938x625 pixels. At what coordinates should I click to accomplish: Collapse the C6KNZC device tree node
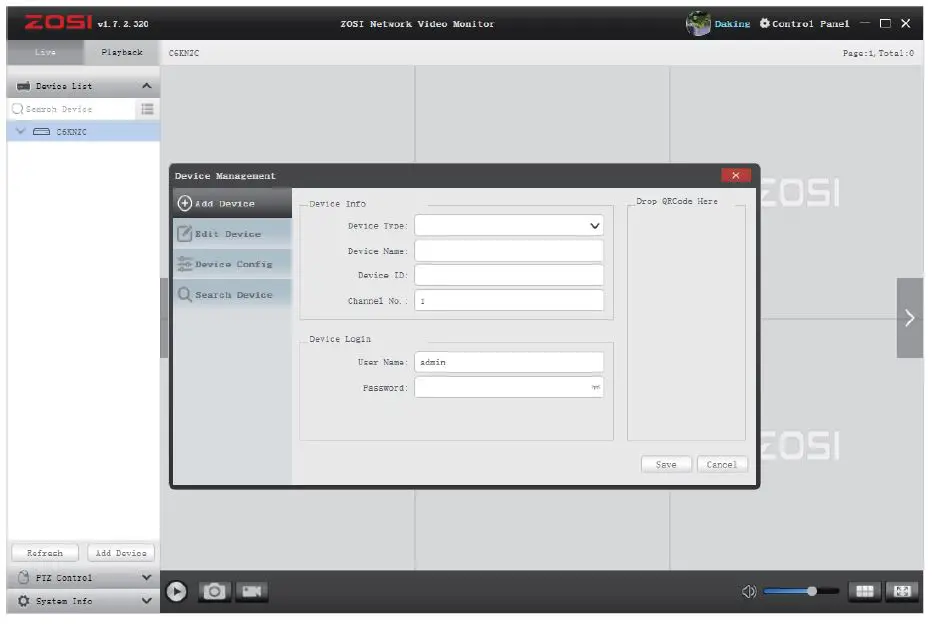click(21, 132)
